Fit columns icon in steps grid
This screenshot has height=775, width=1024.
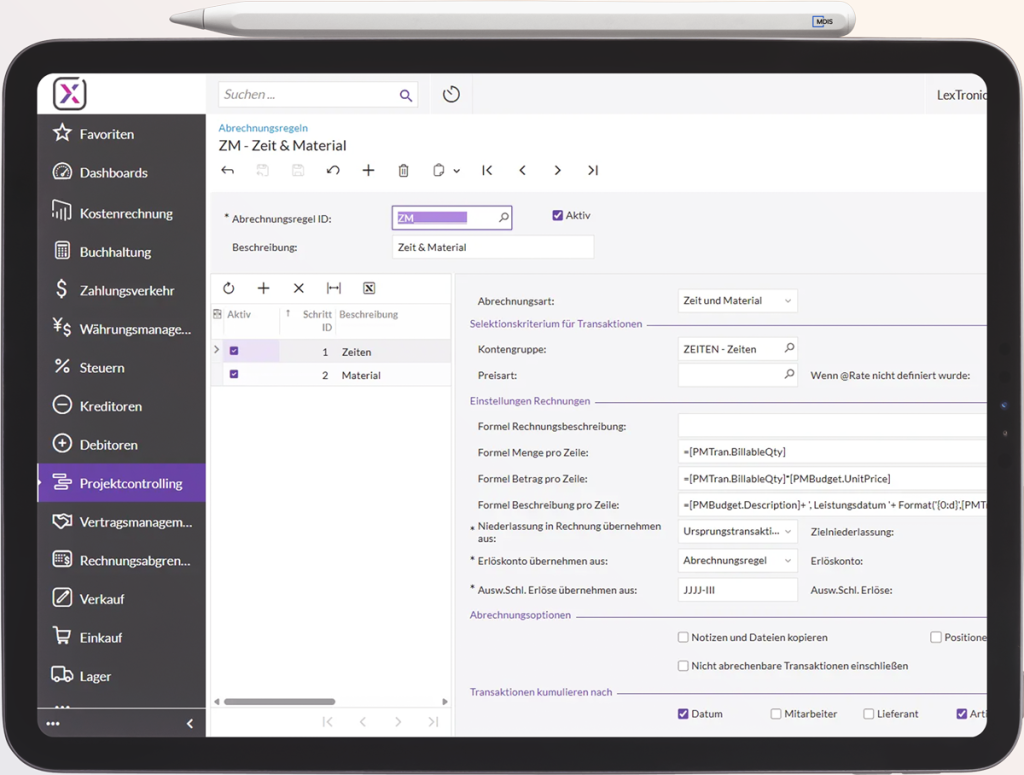pyautogui.click(x=334, y=288)
